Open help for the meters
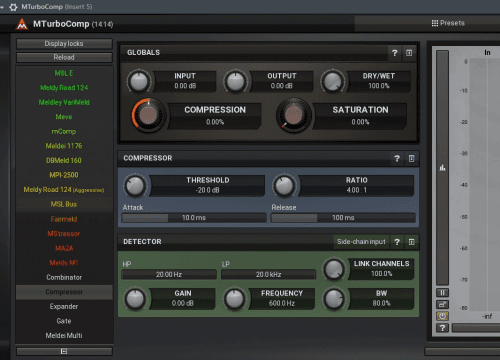Screen dimensions: 500x360 point(442,328)
